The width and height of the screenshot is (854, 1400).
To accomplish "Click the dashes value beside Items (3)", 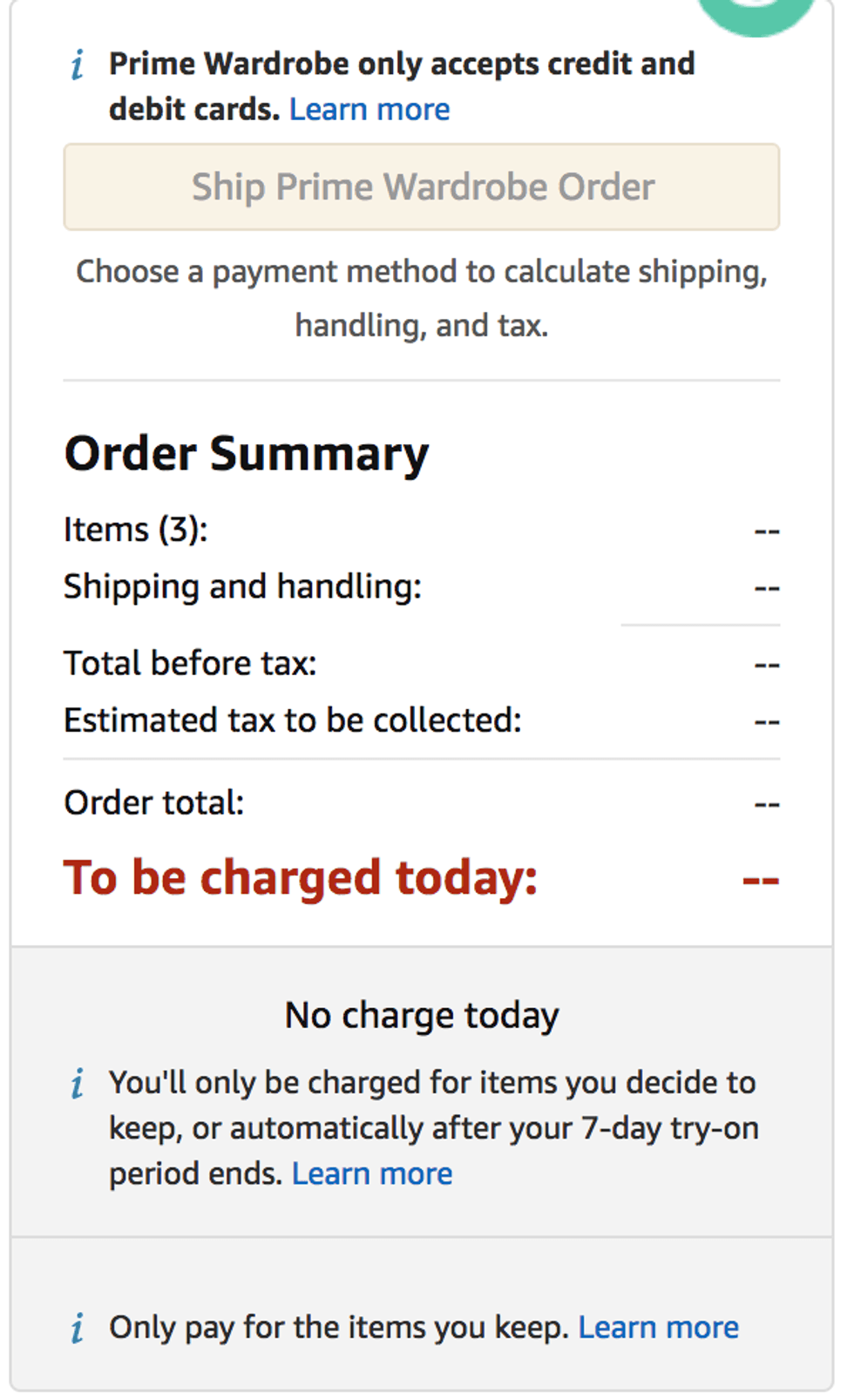I will pos(766,531).
